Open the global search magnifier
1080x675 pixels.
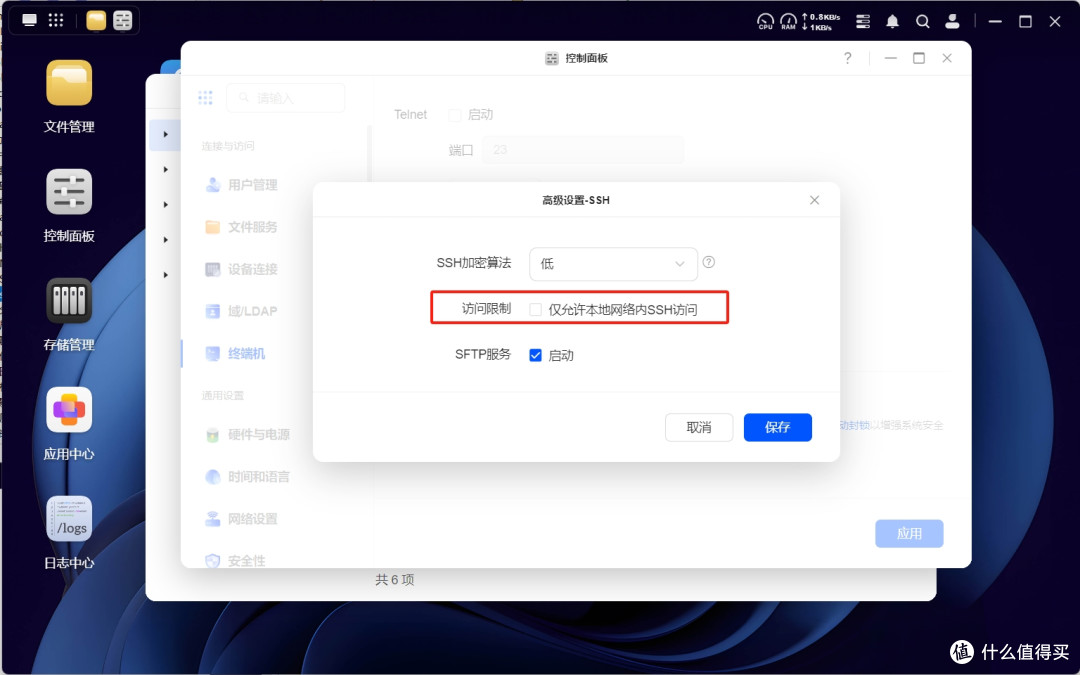coord(922,21)
